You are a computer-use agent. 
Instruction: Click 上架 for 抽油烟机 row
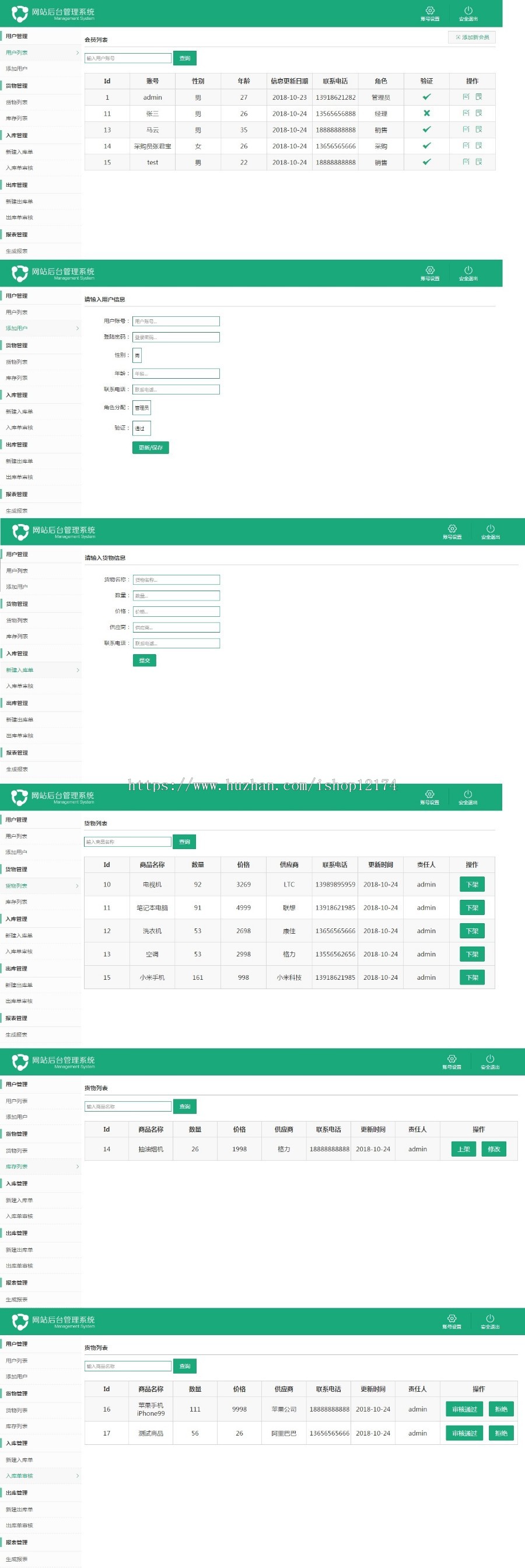click(x=464, y=1149)
